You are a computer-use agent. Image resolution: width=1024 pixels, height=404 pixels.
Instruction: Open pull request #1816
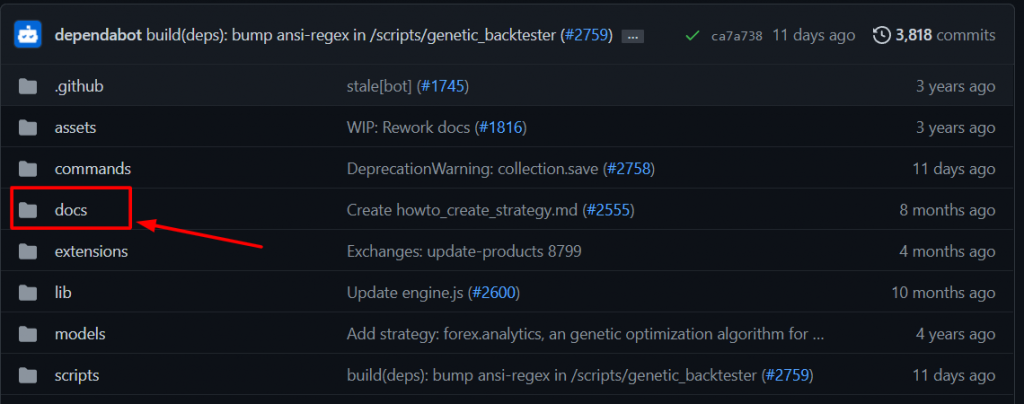(500, 128)
